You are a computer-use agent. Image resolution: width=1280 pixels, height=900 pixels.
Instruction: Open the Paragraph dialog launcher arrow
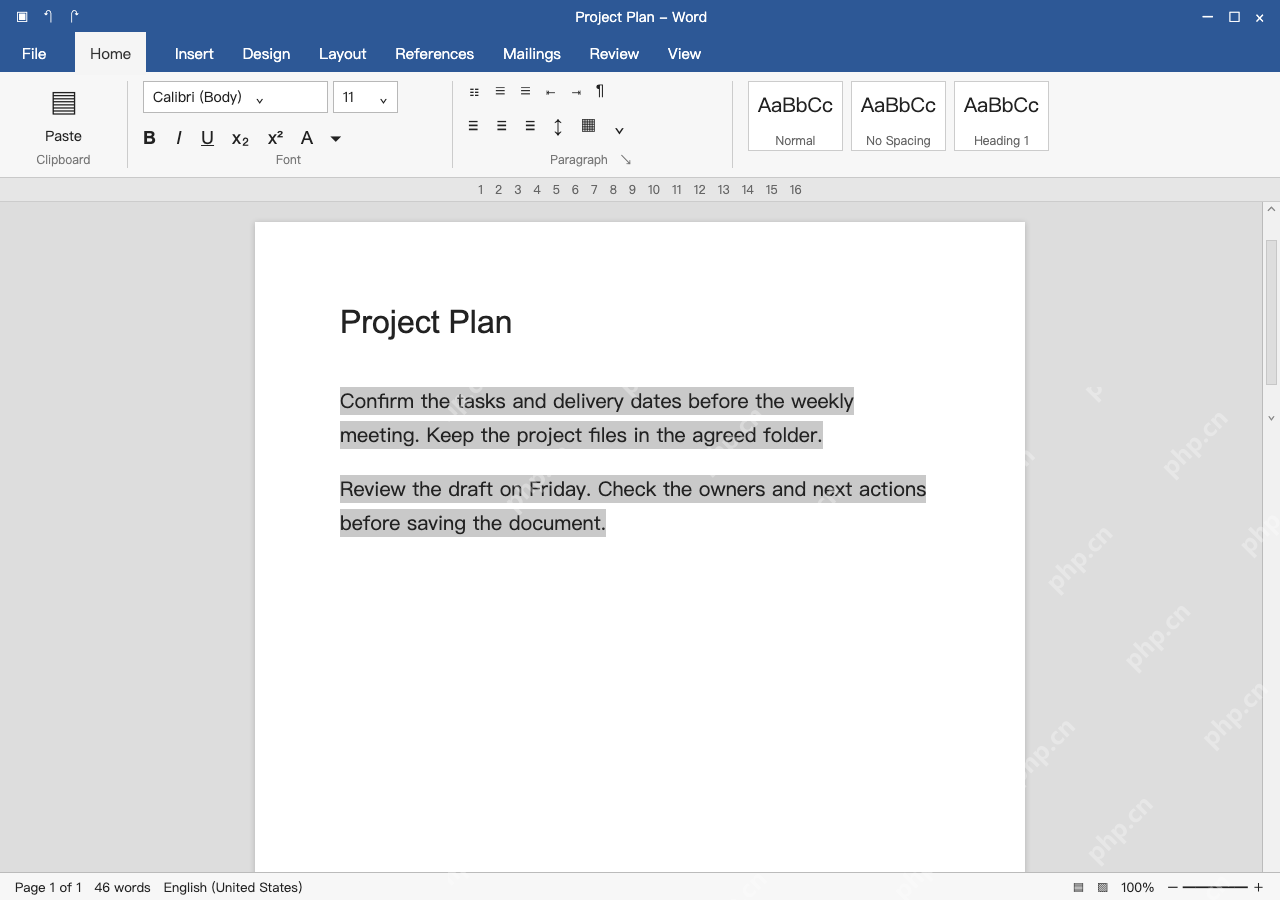626,160
